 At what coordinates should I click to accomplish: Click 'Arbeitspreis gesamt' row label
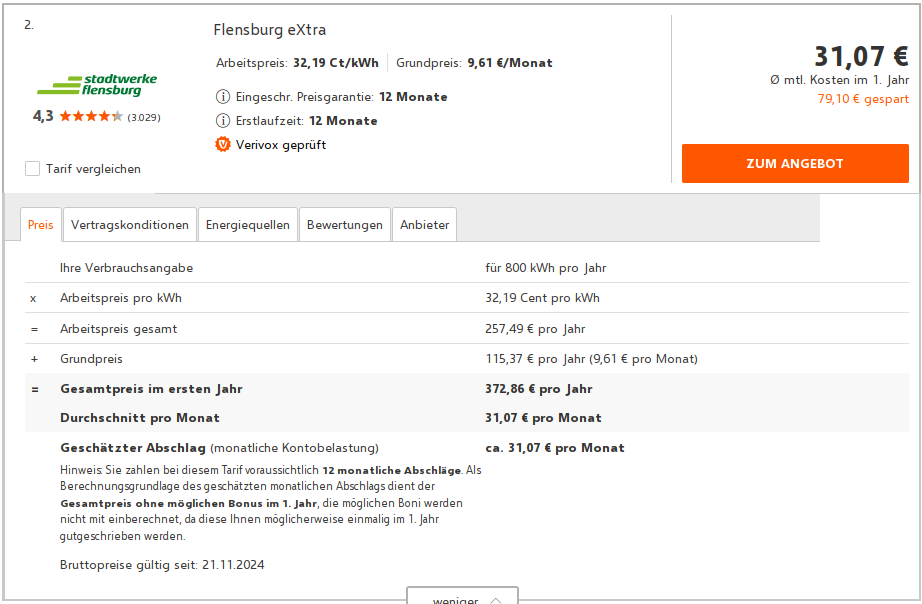point(118,329)
